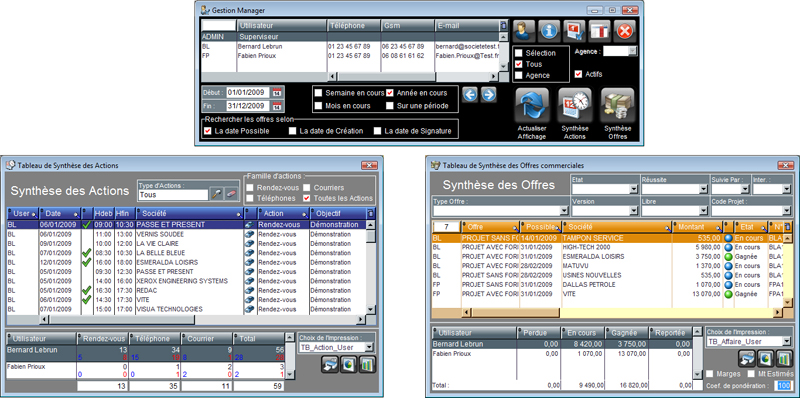
Task: Check La date de Création option
Action: (292, 131)
